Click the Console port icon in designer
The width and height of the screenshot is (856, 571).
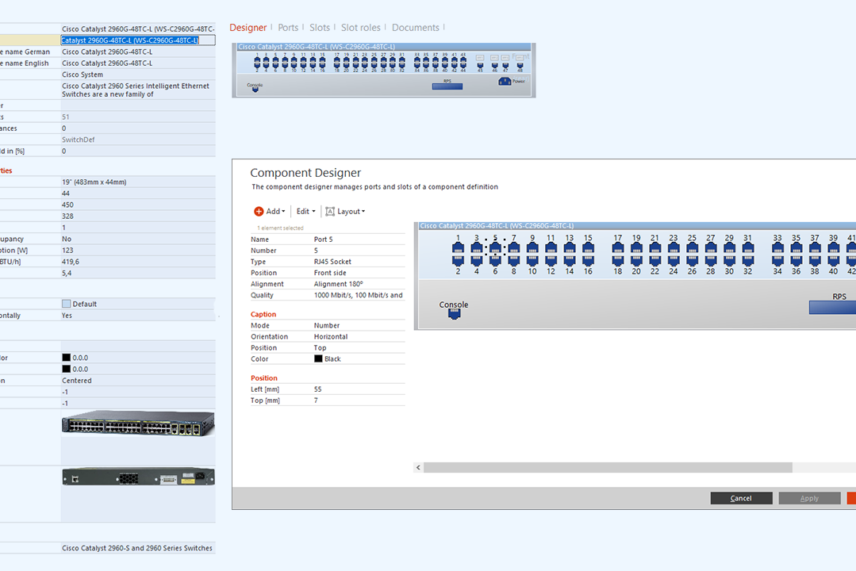point(454,314)
